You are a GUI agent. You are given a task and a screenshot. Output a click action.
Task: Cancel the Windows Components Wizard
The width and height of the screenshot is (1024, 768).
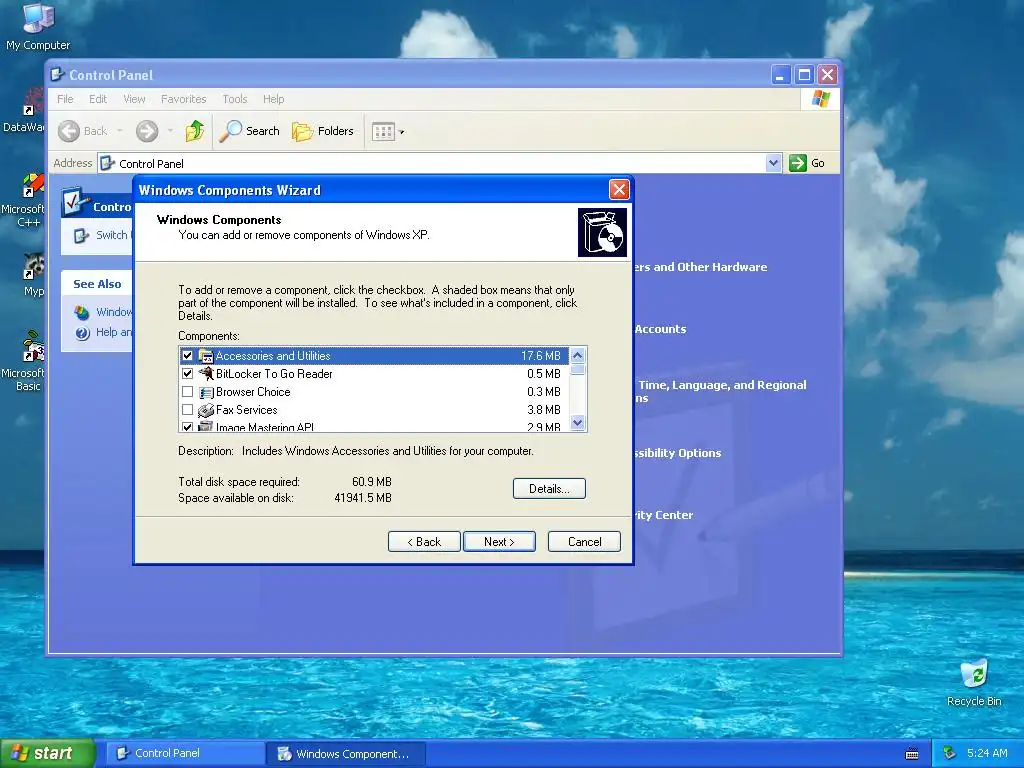[x=584, y=541]
